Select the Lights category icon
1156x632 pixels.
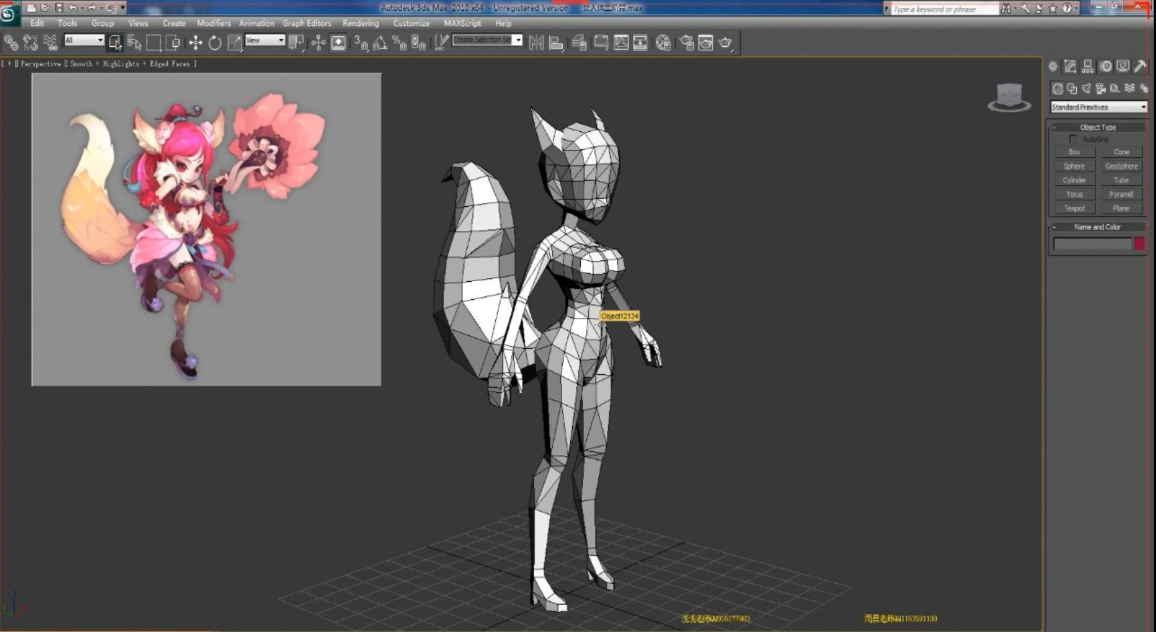click(1086, 88)
